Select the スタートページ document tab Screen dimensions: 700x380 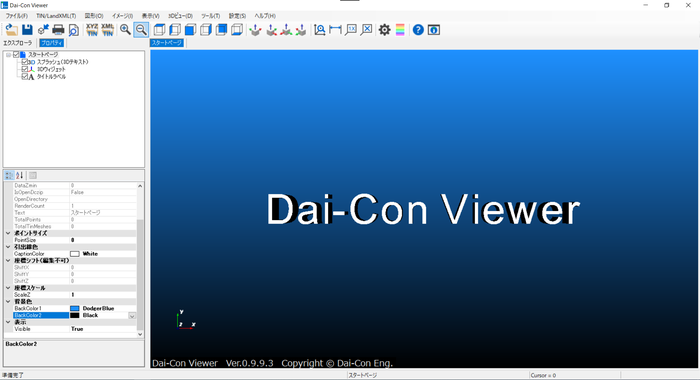point(167,43)
